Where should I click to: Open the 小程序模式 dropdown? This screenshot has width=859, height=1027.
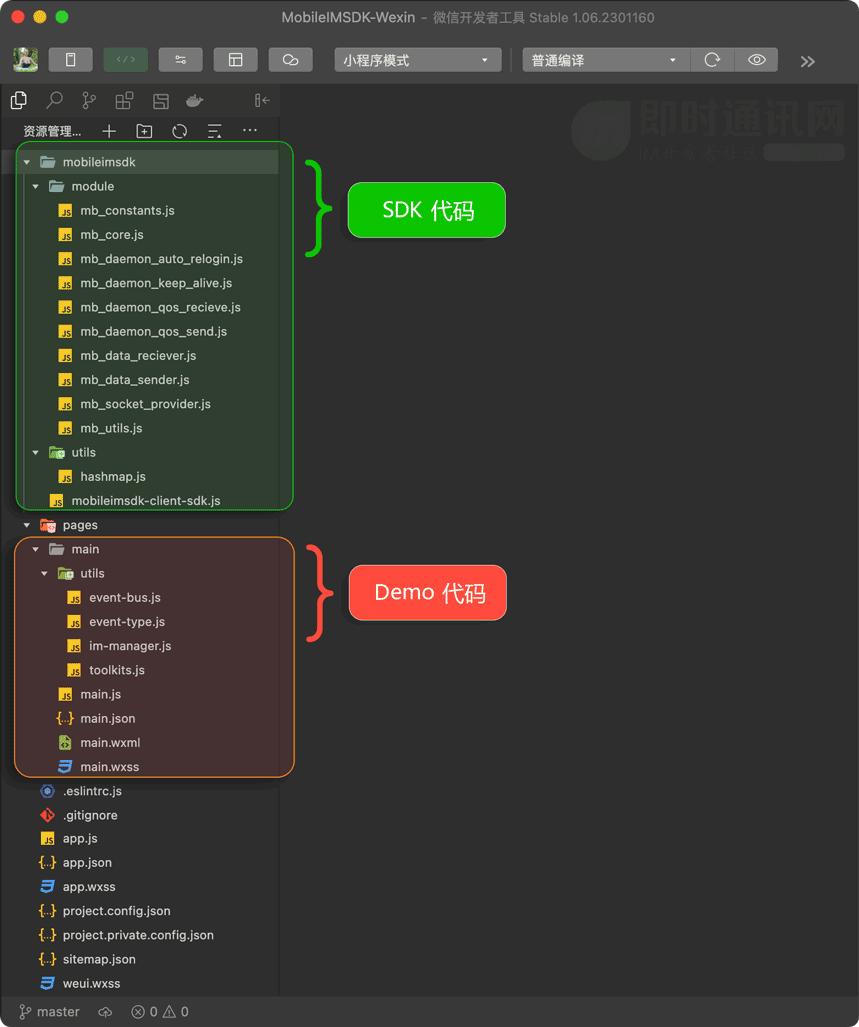[417, 59]
